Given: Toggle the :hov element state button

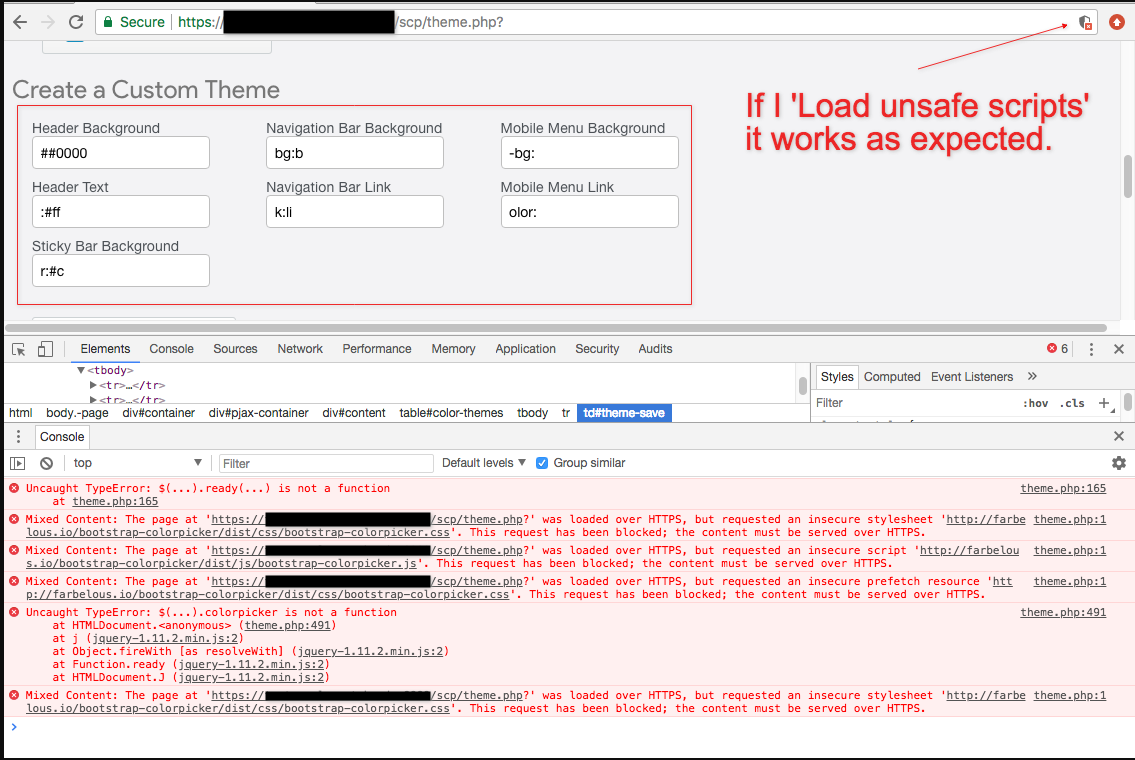Looking at the screenshot, I should tap(1035, 403).
